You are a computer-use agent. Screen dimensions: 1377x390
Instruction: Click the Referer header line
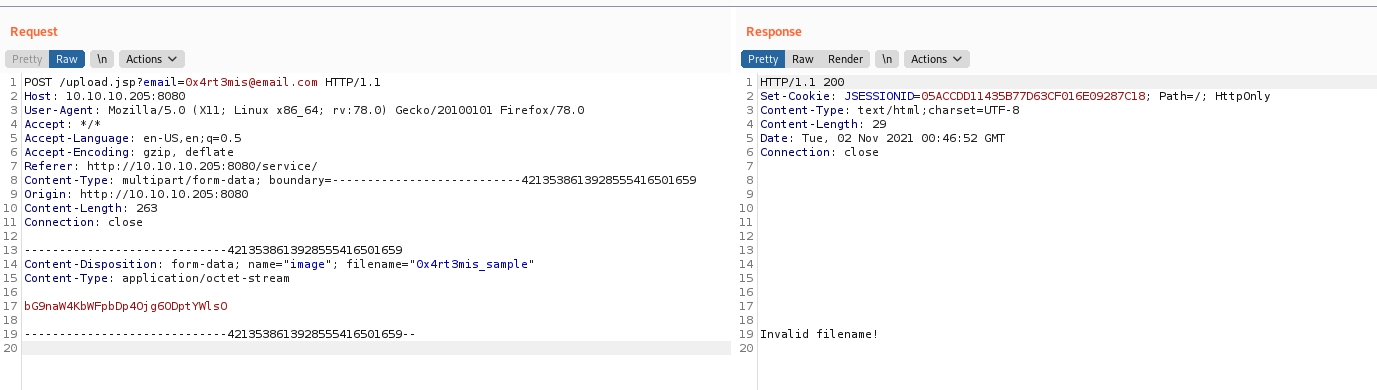(171, 166)
